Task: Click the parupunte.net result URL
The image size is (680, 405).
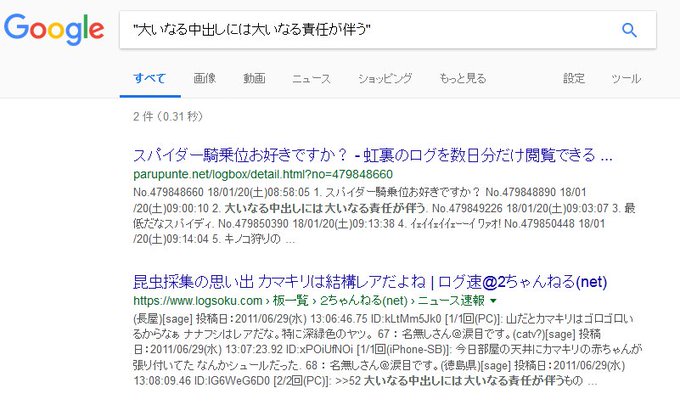Action: point(263,174)
